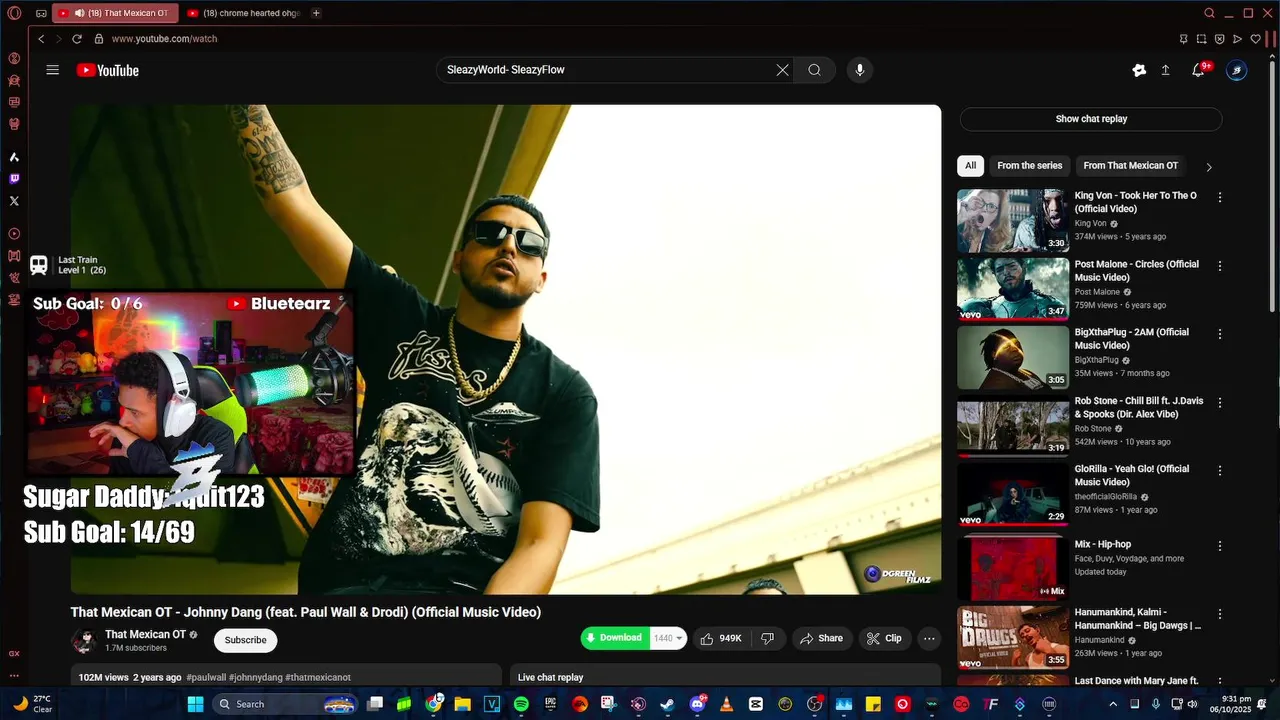Dislike the Johnny Dang video

767,638
